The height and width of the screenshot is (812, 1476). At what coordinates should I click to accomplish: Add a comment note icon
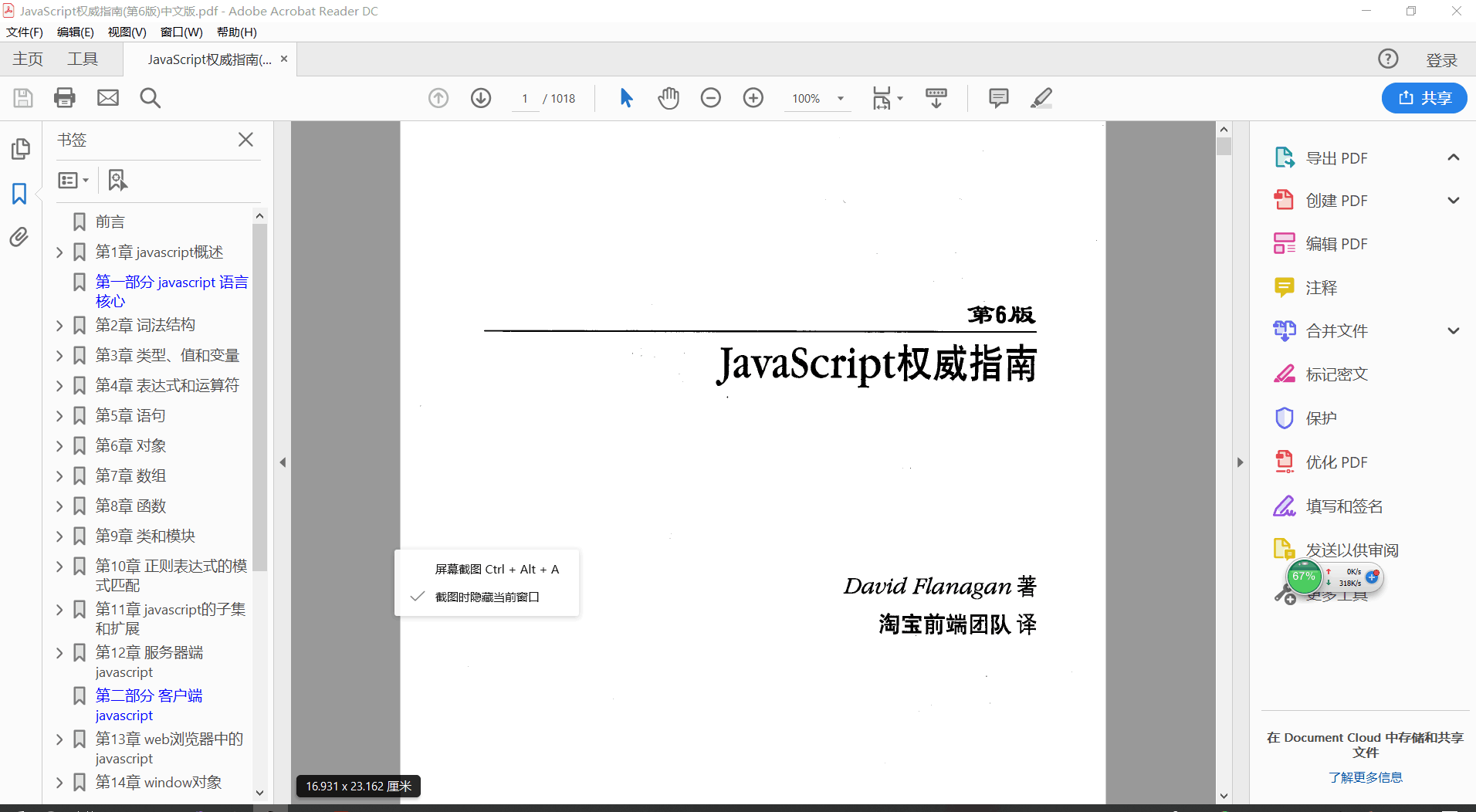click(x=999, y=98)
